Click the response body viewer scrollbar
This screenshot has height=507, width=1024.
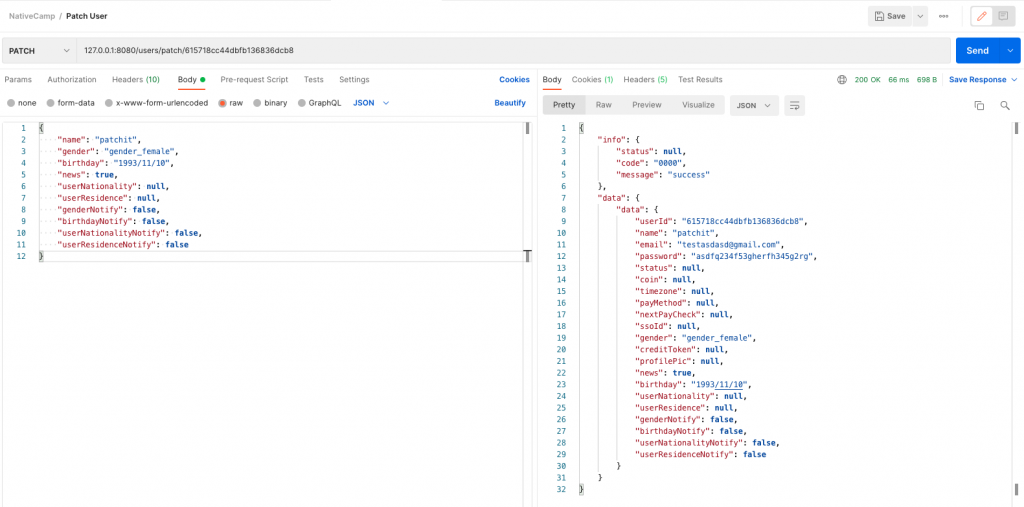1016,129
